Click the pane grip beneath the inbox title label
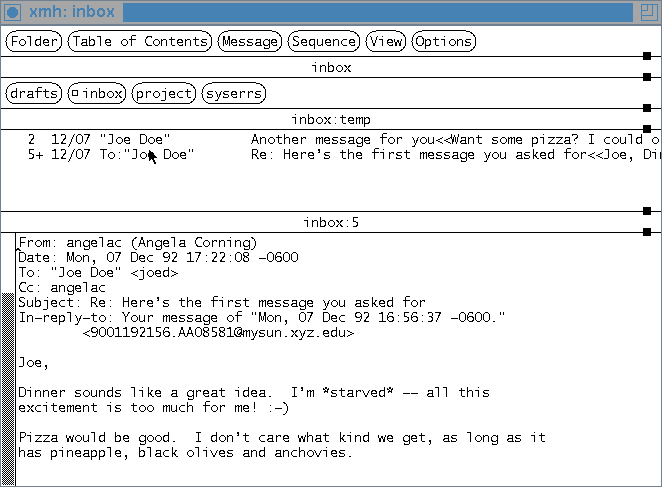This screenshot has height=487, width=662. pyautogui.click(x=647, y=77)
